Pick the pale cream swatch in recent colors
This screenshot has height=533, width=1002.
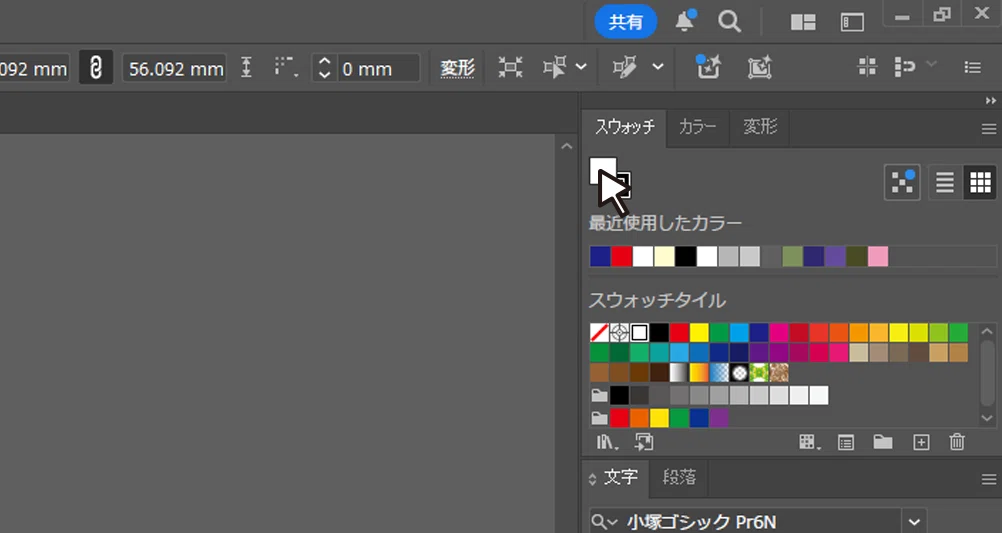pos(664,256)
